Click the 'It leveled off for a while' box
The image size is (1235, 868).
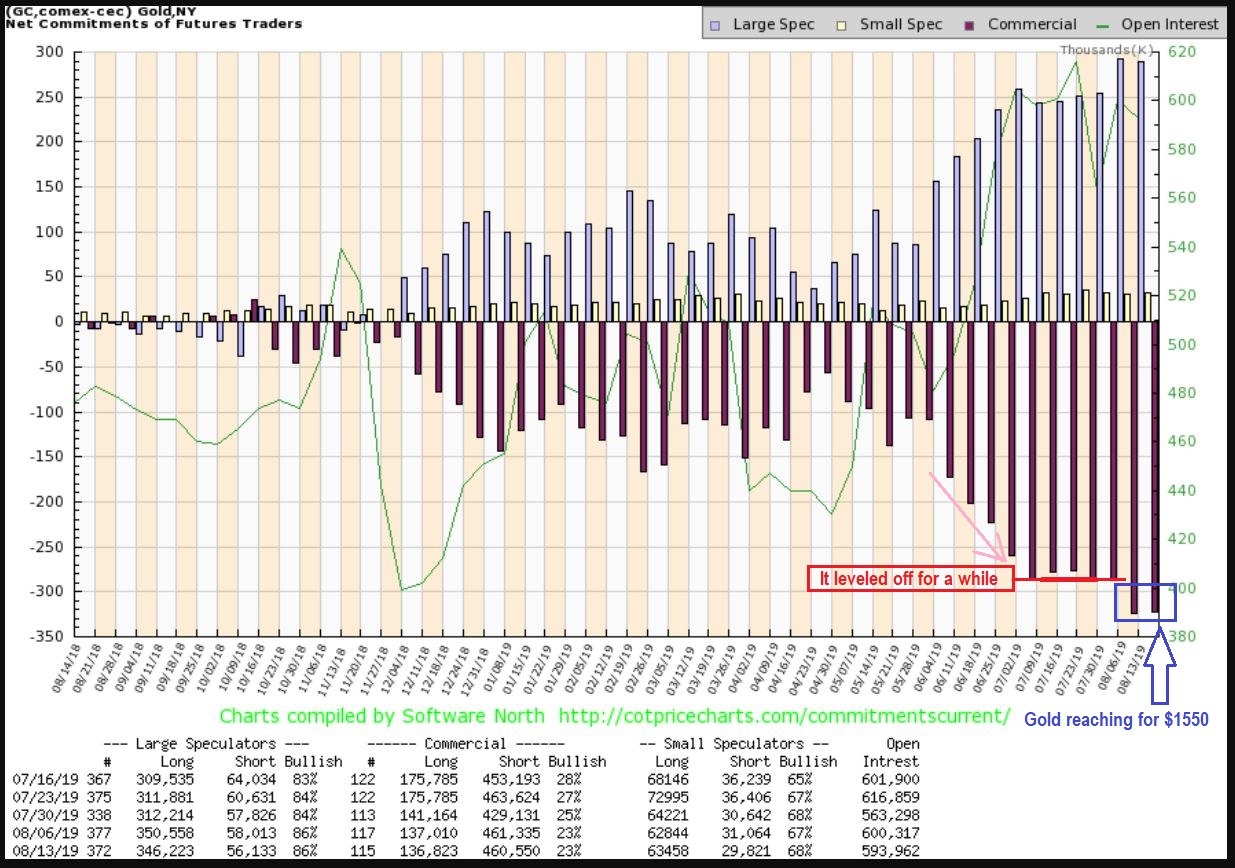(910, 578)
